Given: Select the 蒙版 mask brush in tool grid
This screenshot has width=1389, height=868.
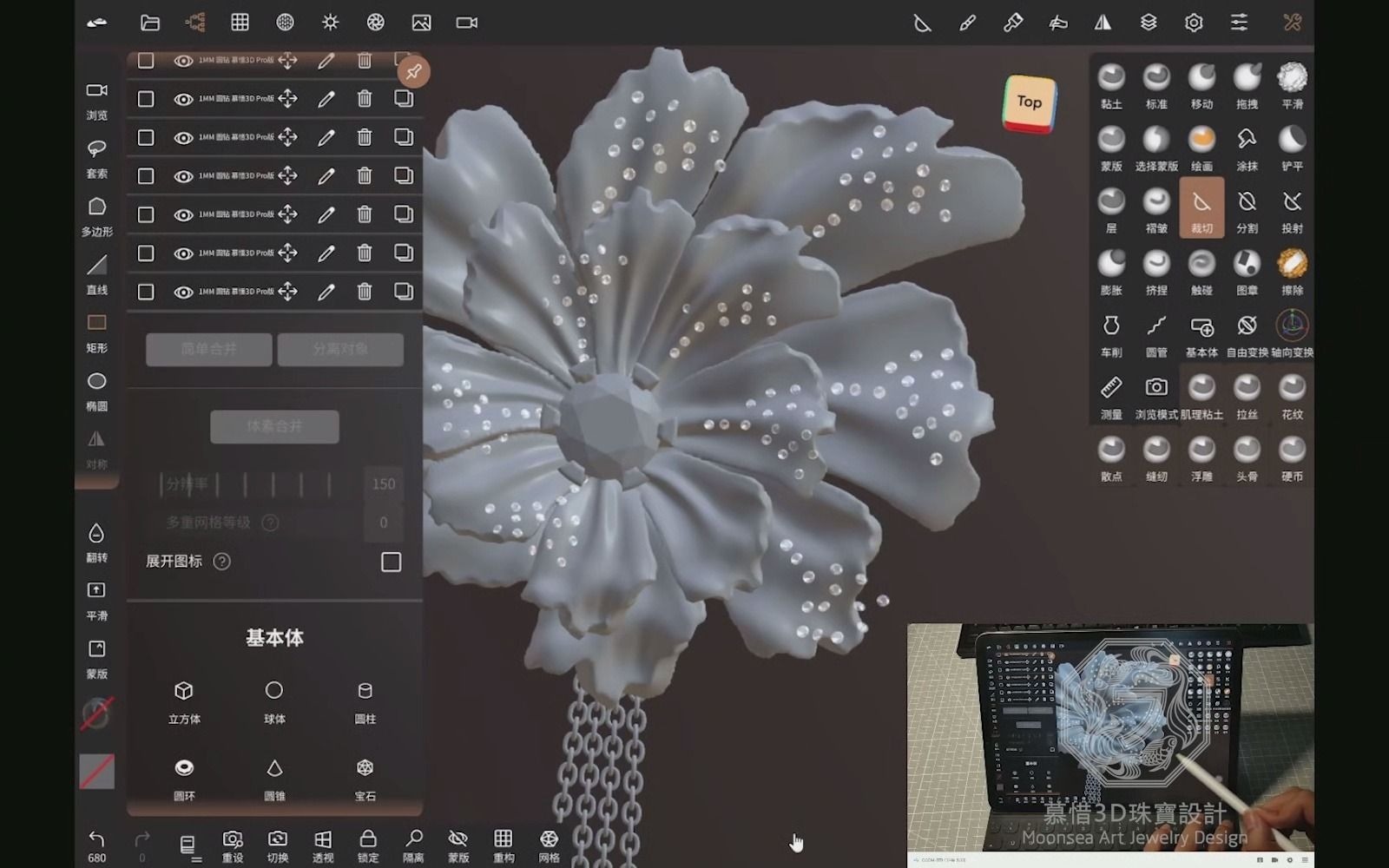Looking at the screenshot, I should tap(1111, 148).
